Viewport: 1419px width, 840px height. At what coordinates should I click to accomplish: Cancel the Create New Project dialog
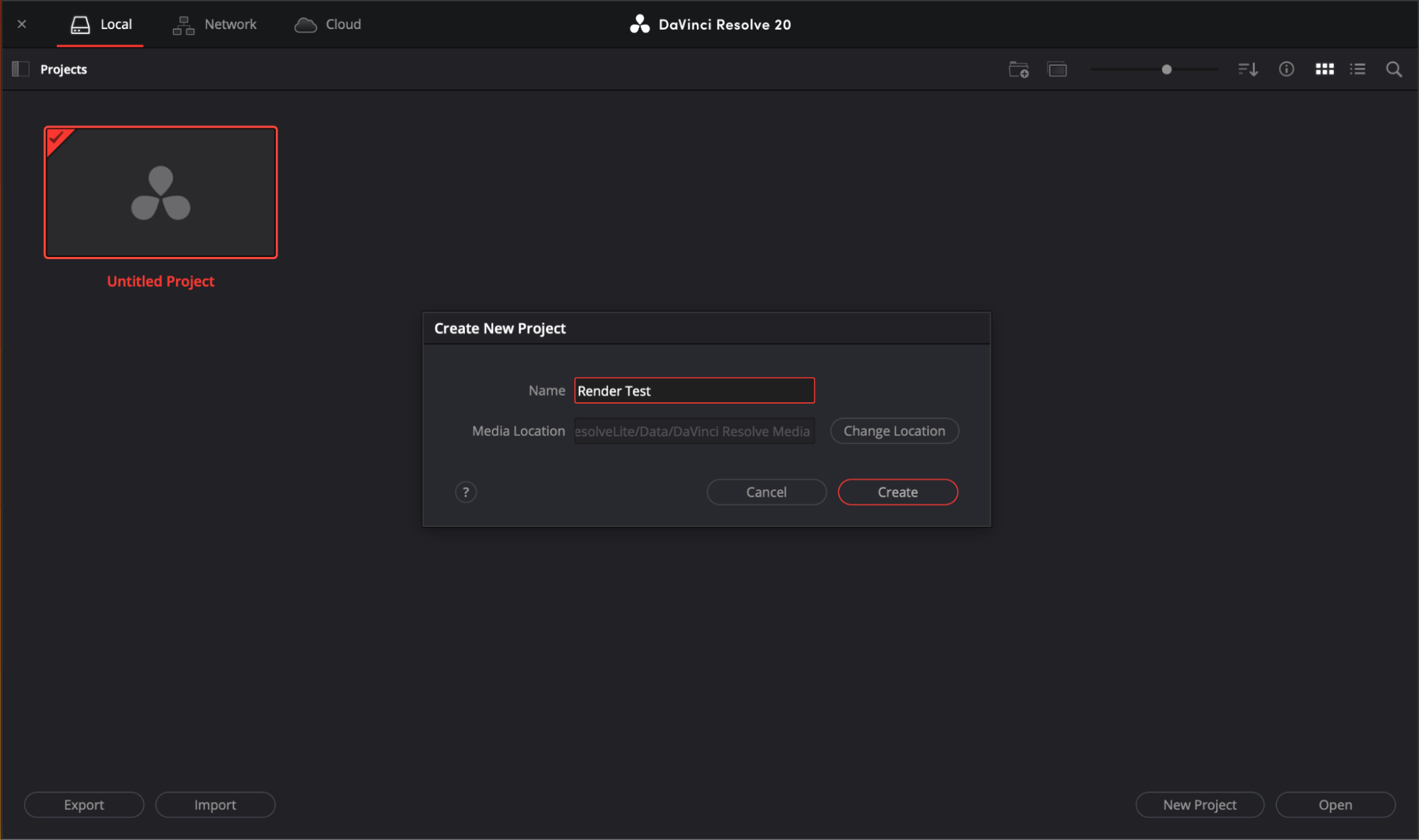coord(766,492)
